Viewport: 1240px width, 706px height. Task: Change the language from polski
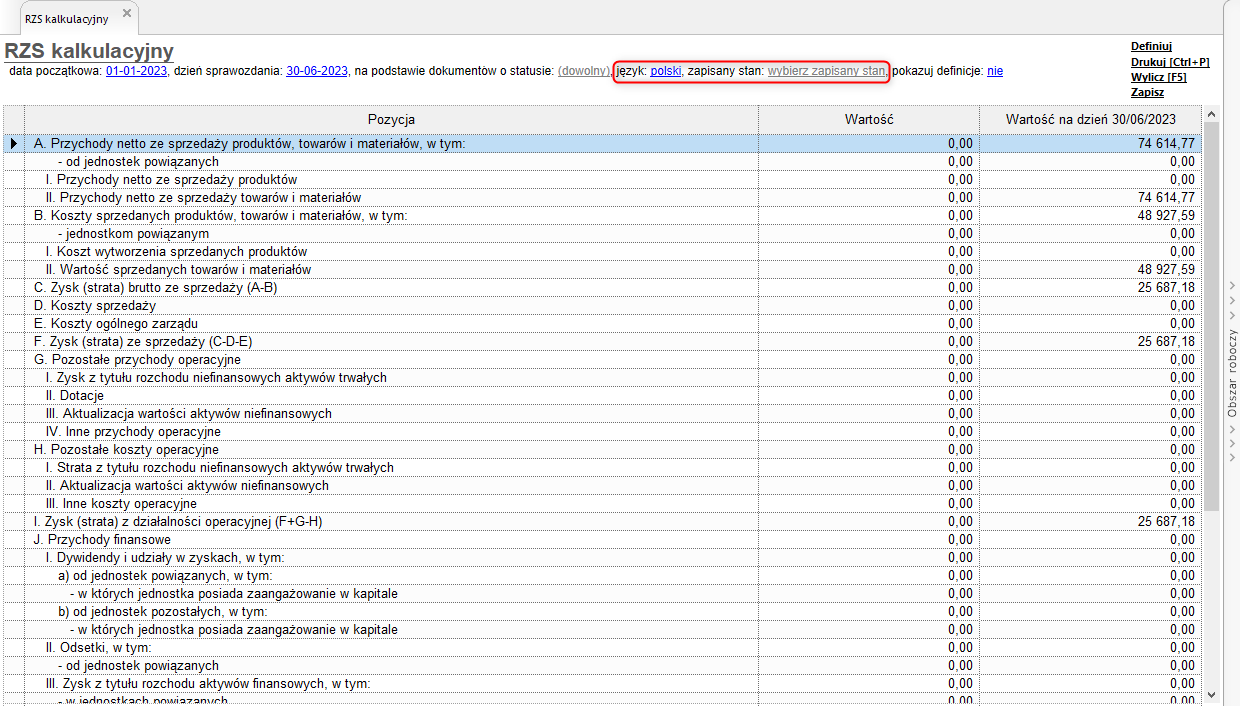(x=666, y=71)
